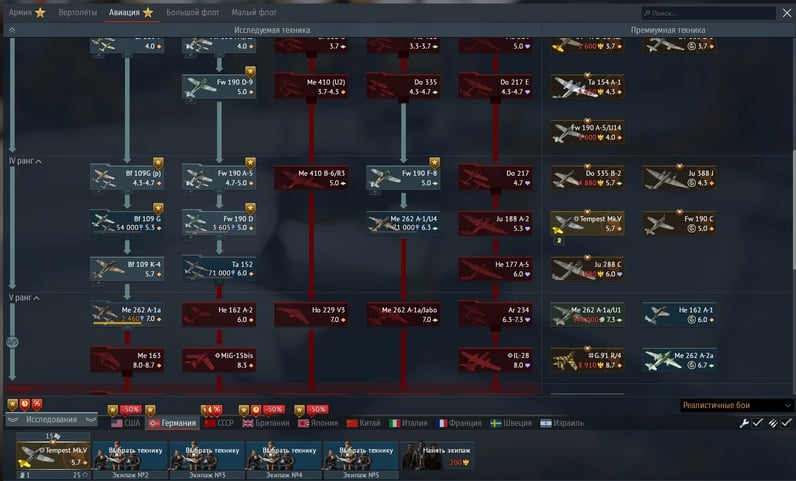Viewport: 796px width, 481px height.
Task: Click the search input field
Action: pos(710,14)
